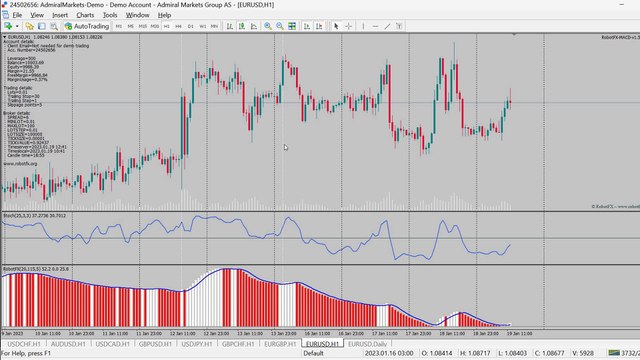Open the Market Watch window icon
The image size is (640, 360).
(x=29, y=26)
